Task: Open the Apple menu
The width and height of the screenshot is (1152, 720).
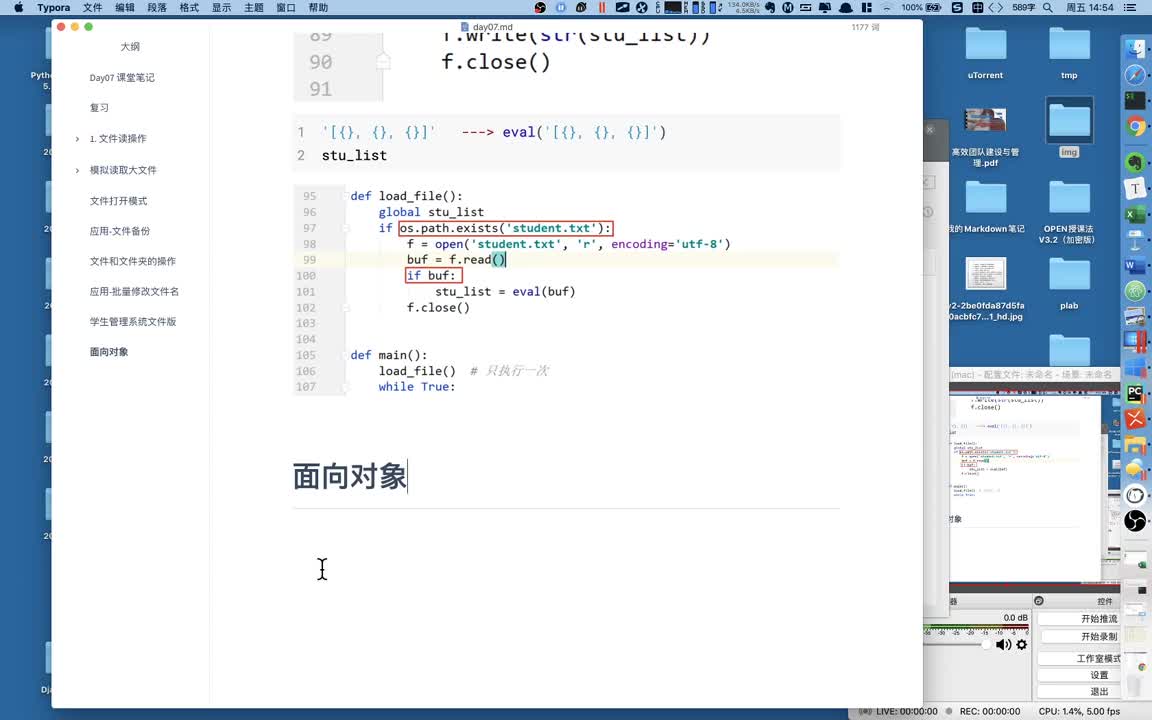Action: pos(18,7)
